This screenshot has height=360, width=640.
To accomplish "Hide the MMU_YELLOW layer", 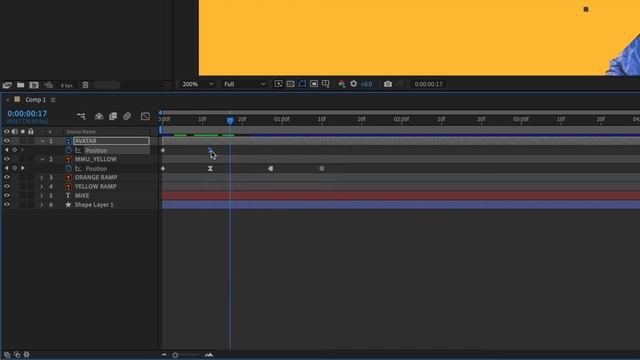I will (x=7, y=159).
